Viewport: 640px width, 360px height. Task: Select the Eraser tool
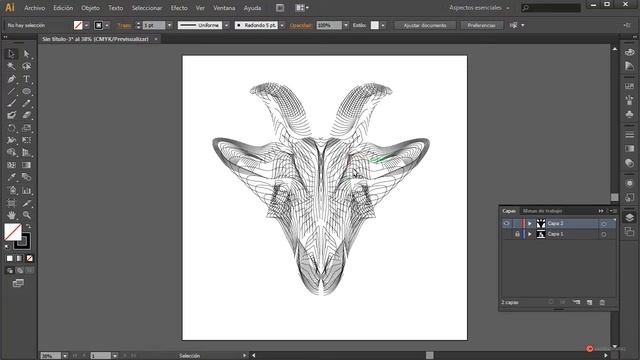27,116
